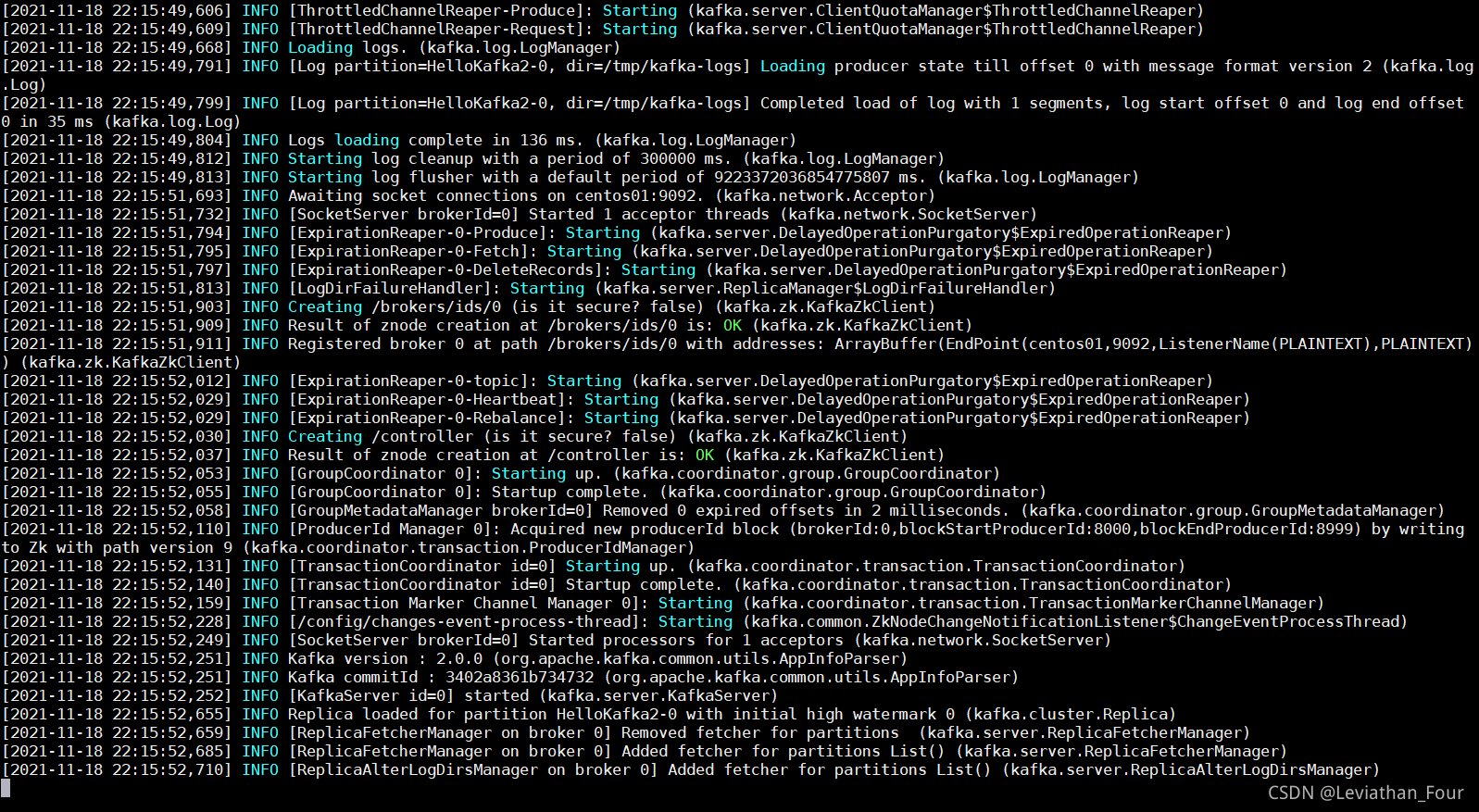Click green OK on /brokers/ids/0 result line

(x=733, y=326)
